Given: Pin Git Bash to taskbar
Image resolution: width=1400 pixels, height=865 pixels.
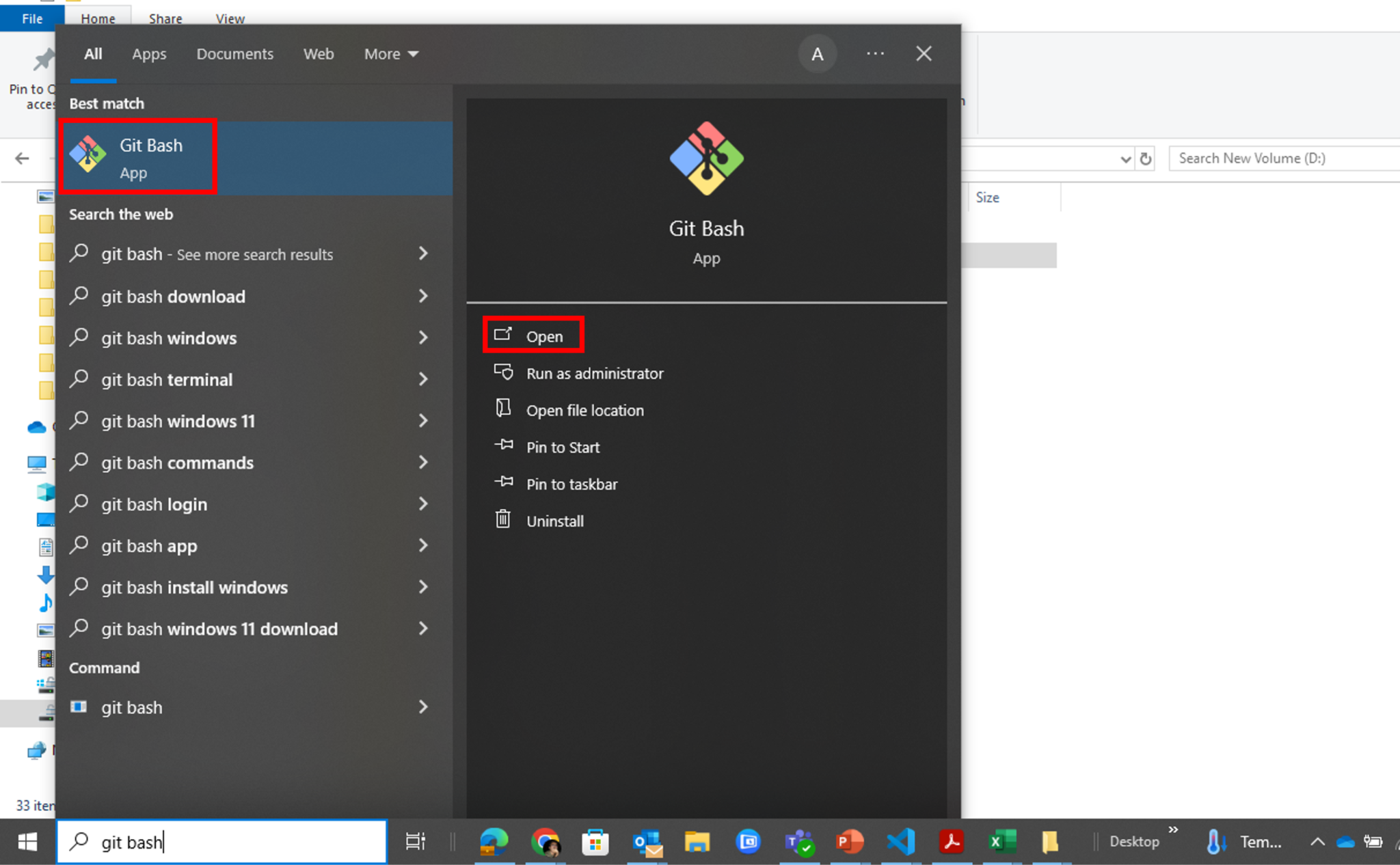Looking at the screenshot, I should coord(571,484).
